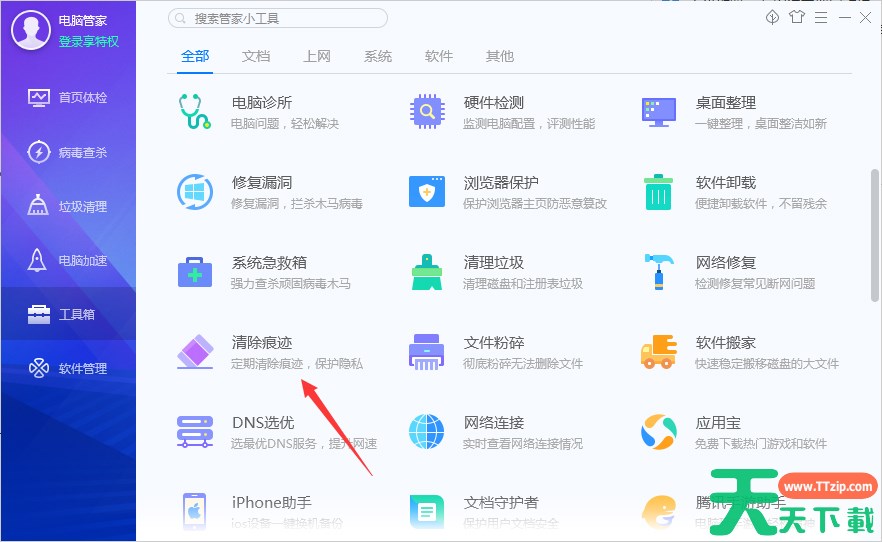The height and width of the screenshot is (542, 882).
Task: Switch to the 其他 tab
Action: [x=500, y=56]
